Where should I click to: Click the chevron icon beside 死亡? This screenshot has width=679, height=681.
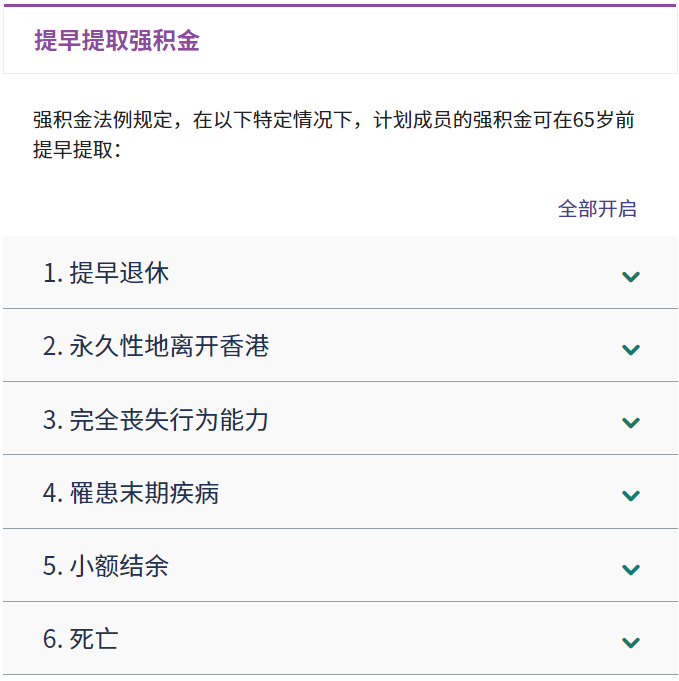coord(630,642)
